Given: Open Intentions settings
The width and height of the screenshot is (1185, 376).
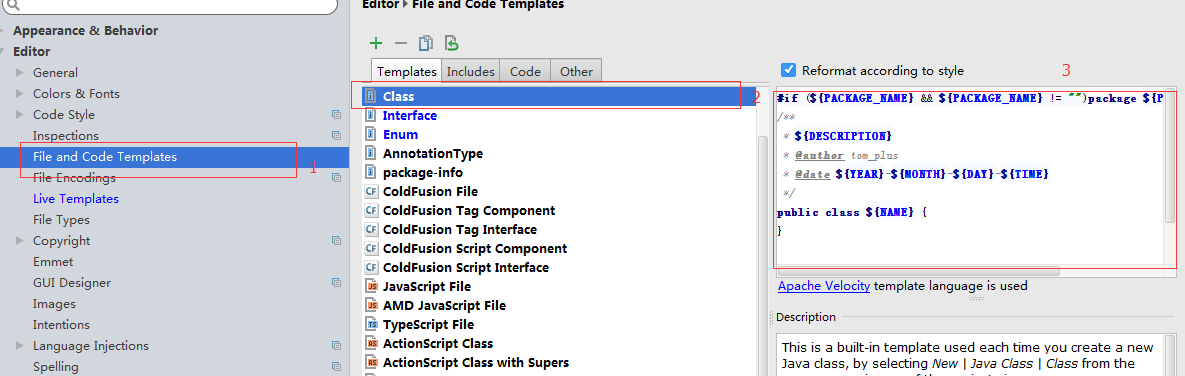Looking at the screenshot, I should click(x=61, y=325).
